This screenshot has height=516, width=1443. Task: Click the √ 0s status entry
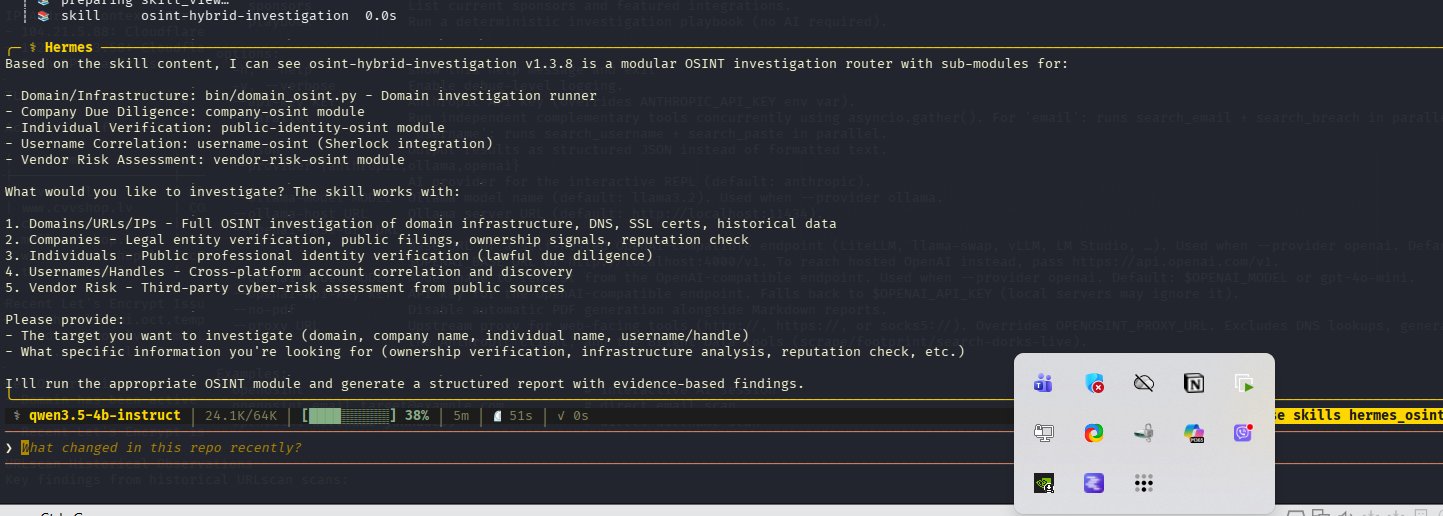pyautogui.click(x=573, y=415)
